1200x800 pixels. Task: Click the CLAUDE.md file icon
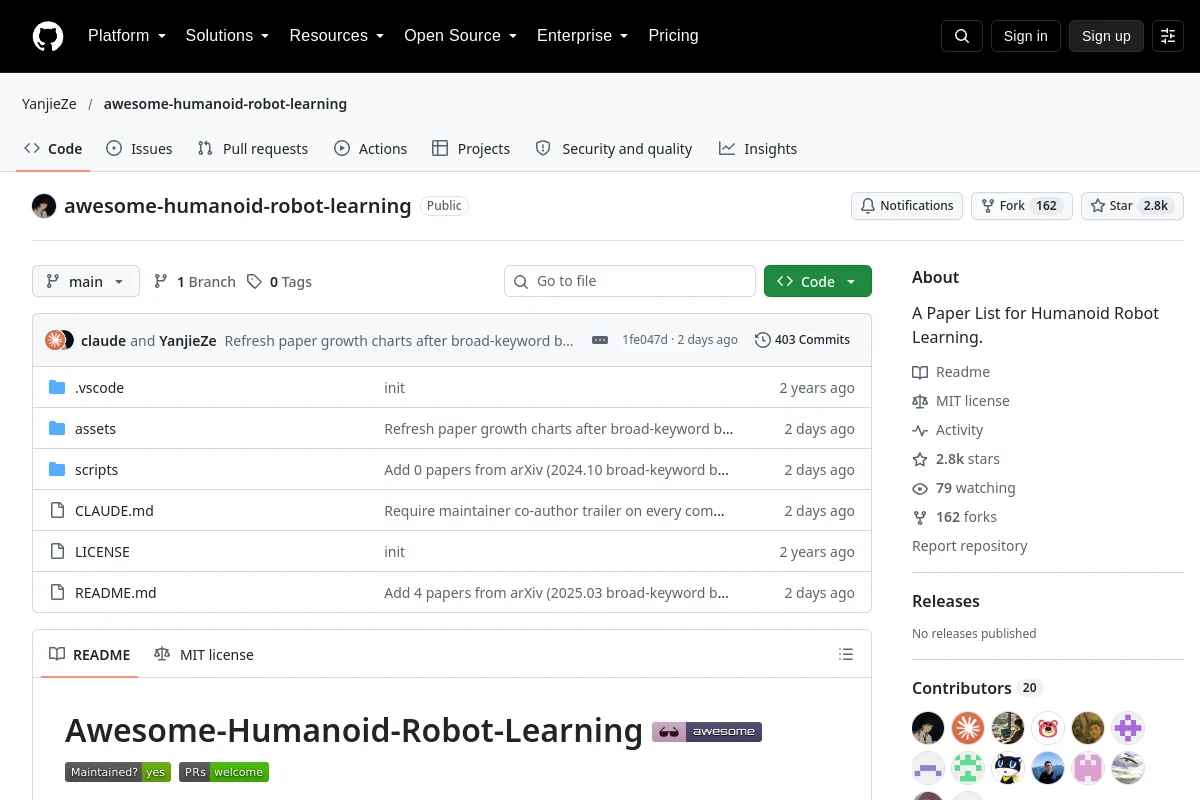pyautogui.click(x=57, y=511)
